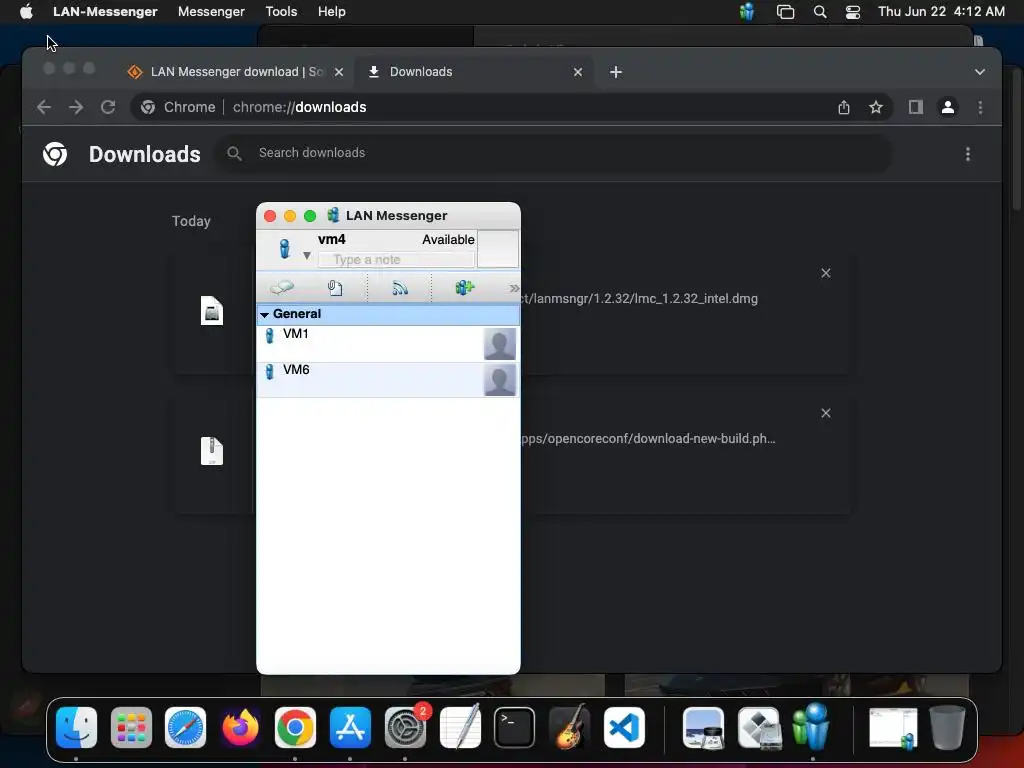This screenshot has width=1024, height=768.
Task: Click VM1's avatar thumbnail
Action: click(500, 344)
